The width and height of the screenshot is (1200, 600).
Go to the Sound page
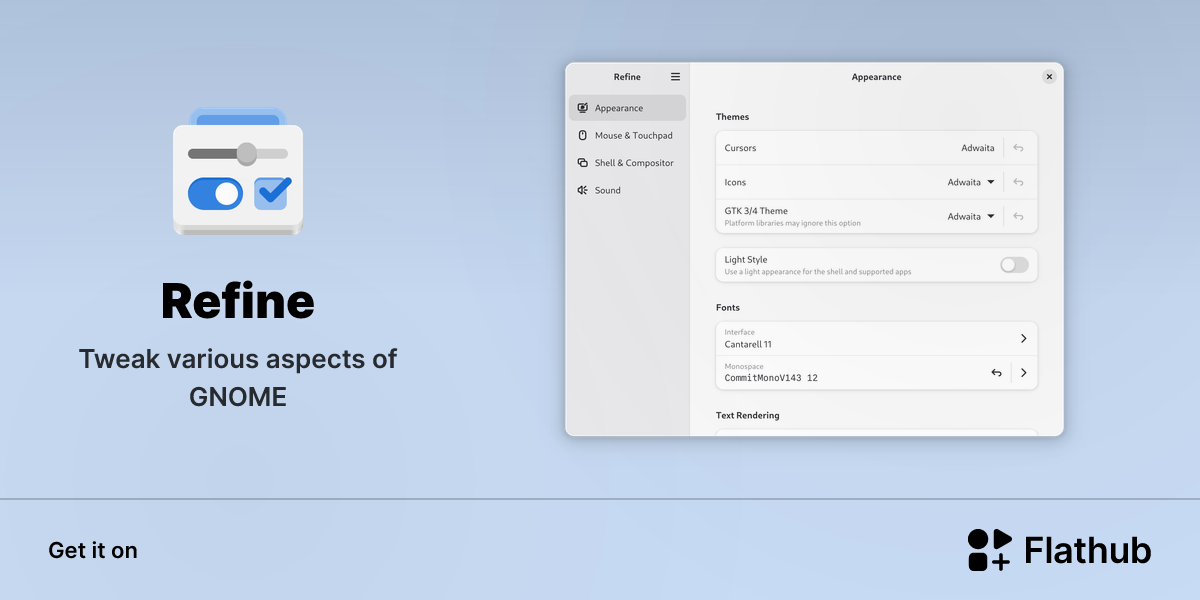pos(627,190)
